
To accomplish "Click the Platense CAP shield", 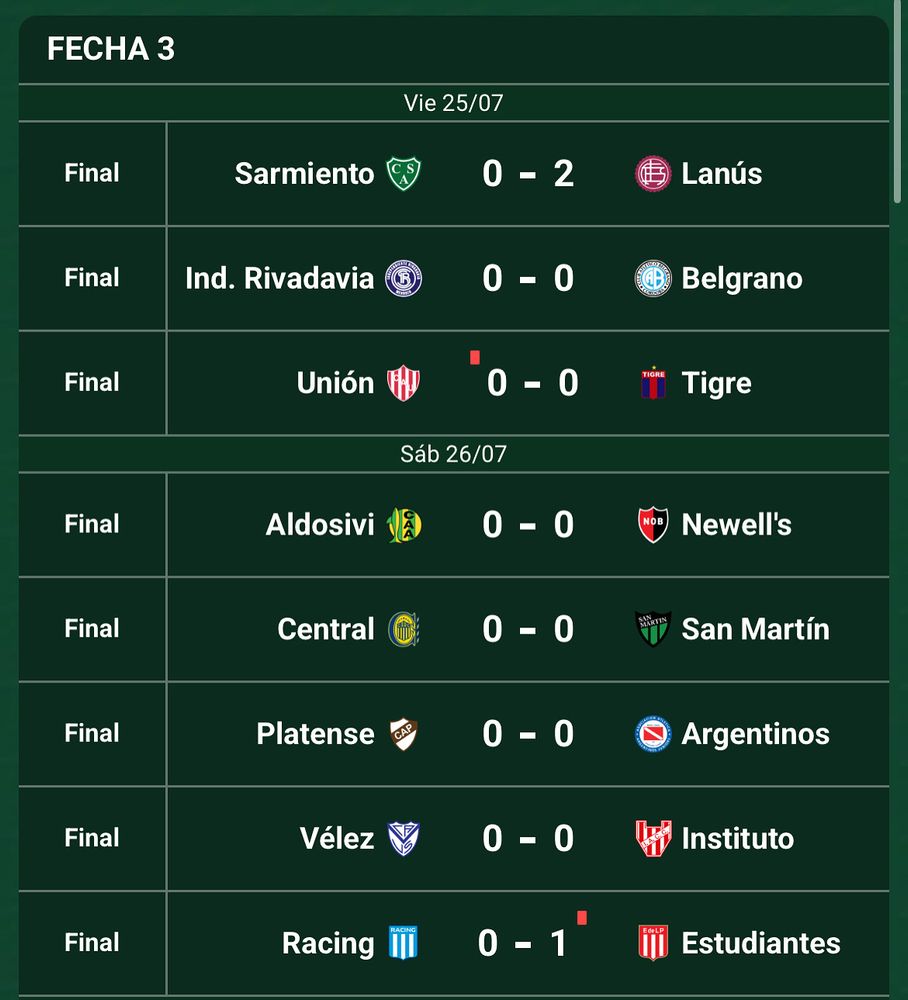I will [404, 734].
